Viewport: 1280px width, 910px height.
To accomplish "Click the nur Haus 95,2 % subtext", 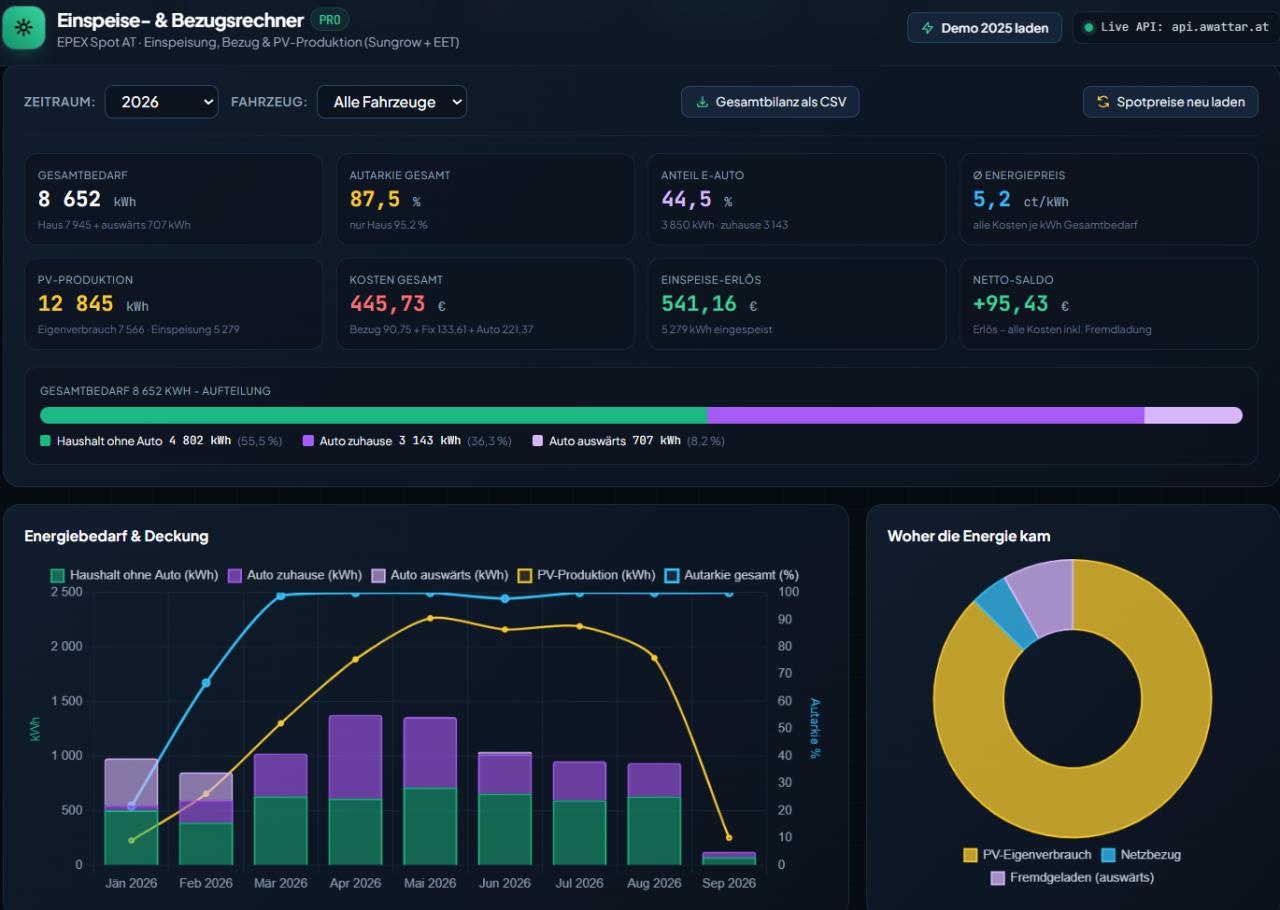I will click(x=389, y=225).
